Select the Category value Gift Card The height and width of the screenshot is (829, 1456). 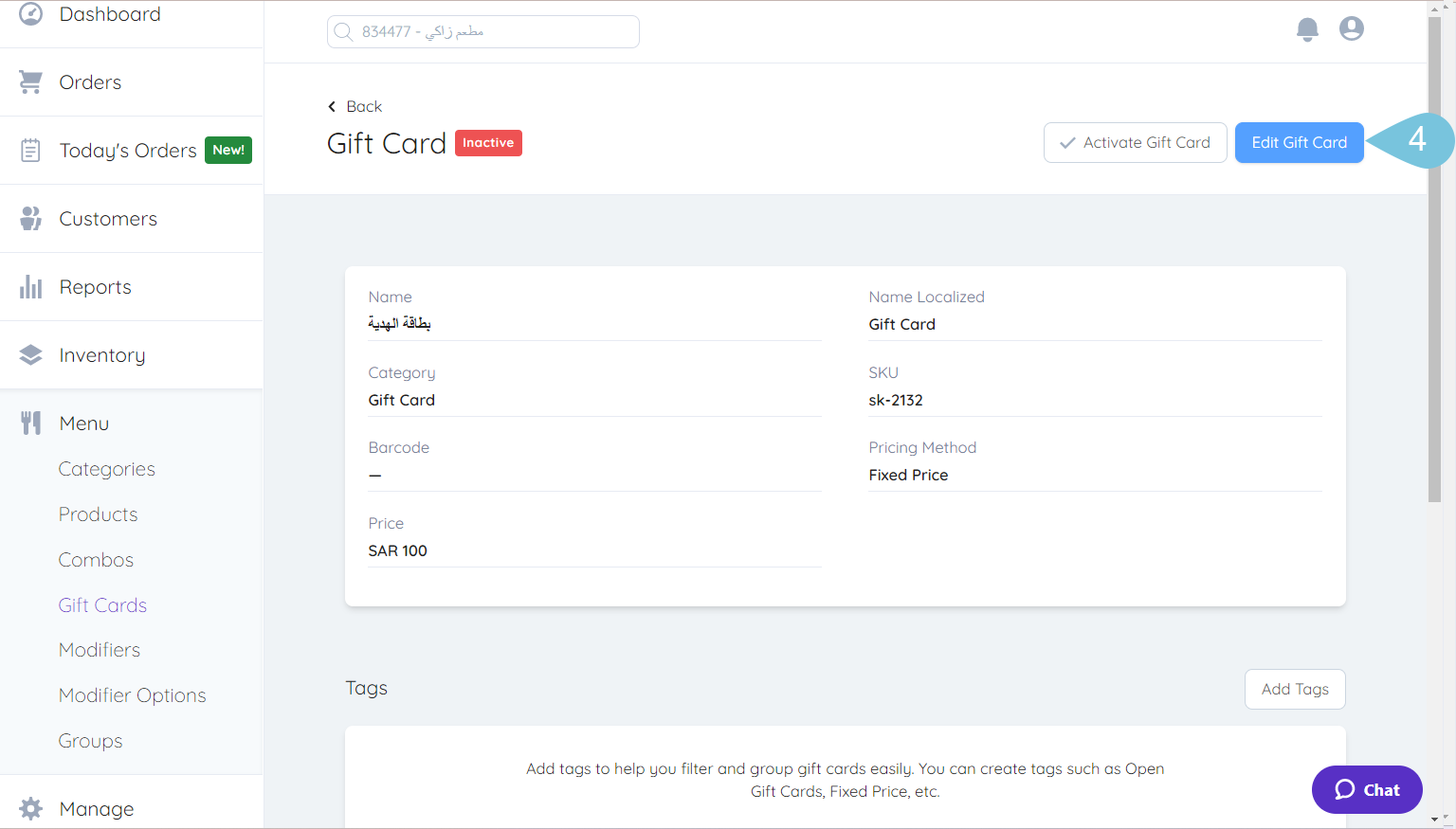[x=401, y=400]
